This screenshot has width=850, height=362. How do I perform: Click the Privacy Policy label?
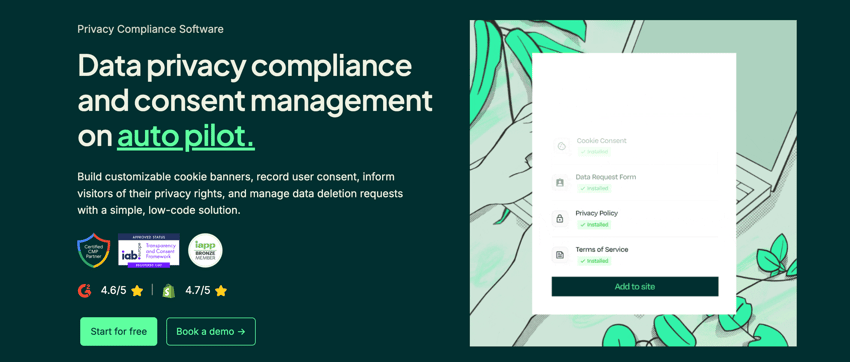(x=596, y=213)
